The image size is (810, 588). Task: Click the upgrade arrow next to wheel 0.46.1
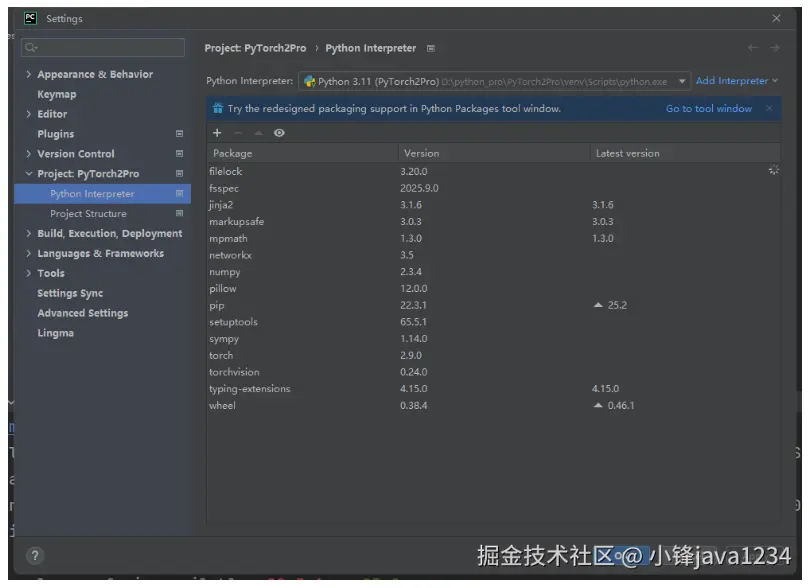pyautogui.click(x=598, y=405)
